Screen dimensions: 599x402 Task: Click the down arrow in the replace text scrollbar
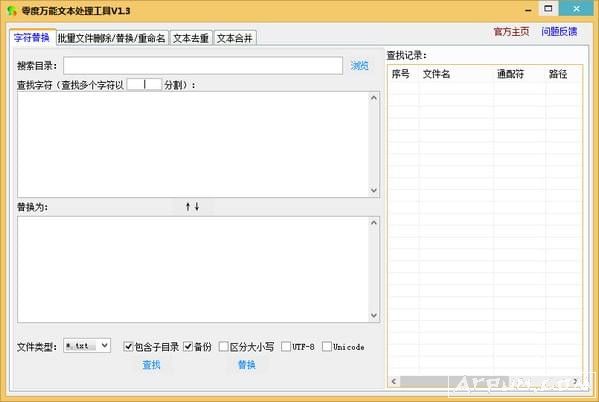click(374, 315)
